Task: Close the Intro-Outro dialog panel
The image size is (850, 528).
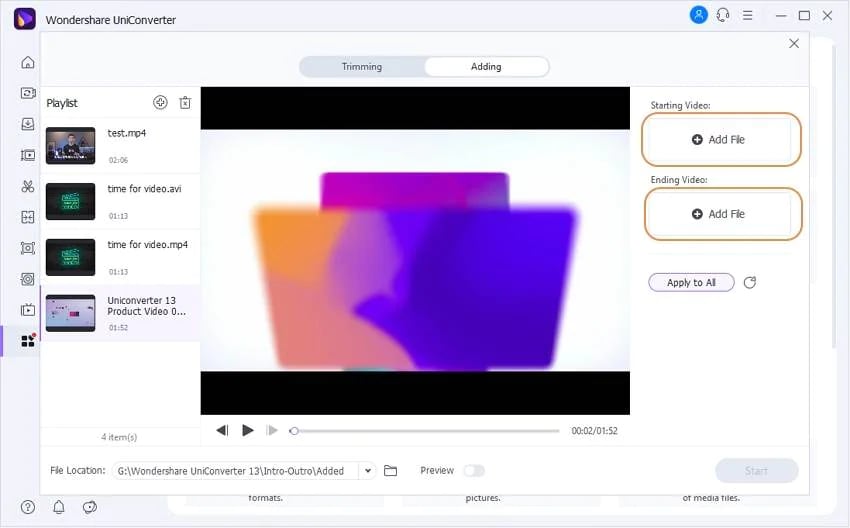Action: click(794, 43)
